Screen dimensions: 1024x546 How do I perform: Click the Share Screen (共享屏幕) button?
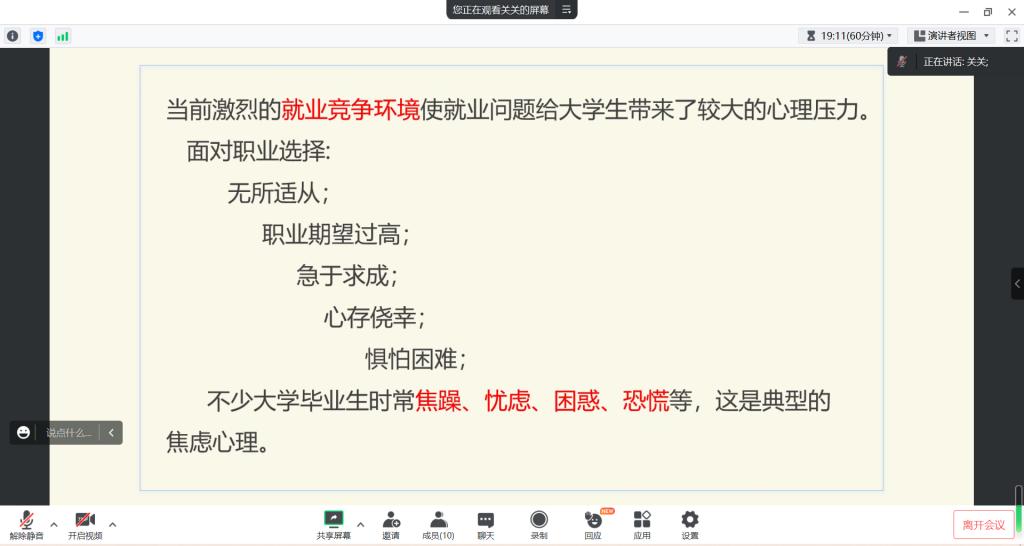point(333,524)
